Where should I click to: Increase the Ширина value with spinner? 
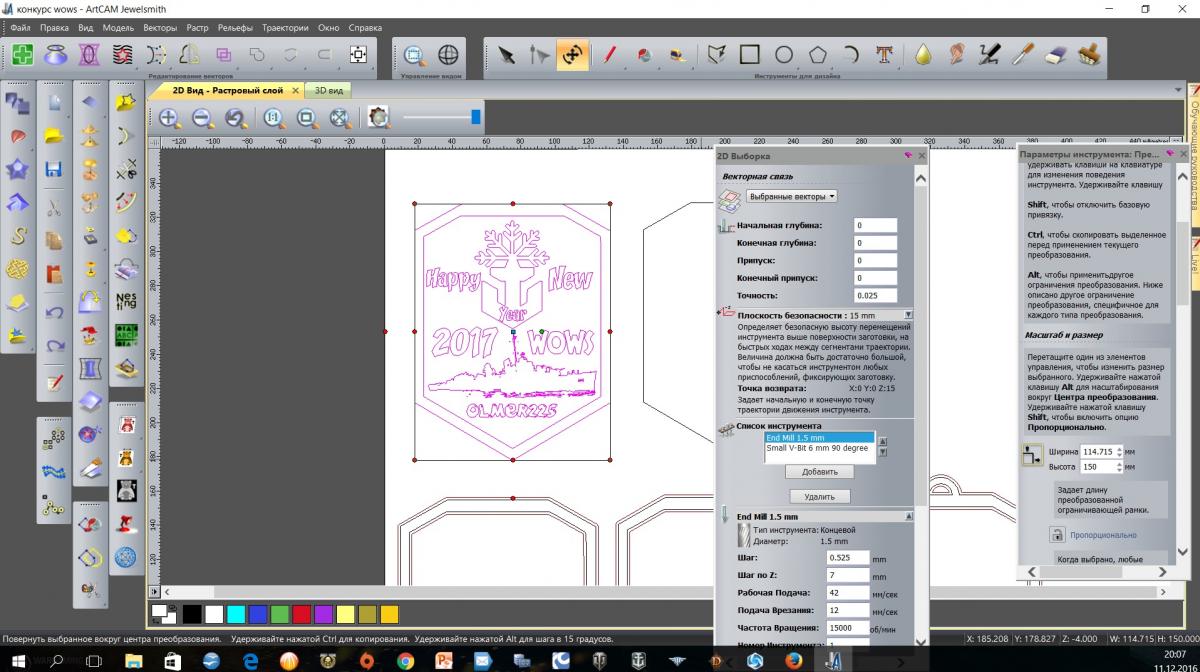(x=1118, y=448)
